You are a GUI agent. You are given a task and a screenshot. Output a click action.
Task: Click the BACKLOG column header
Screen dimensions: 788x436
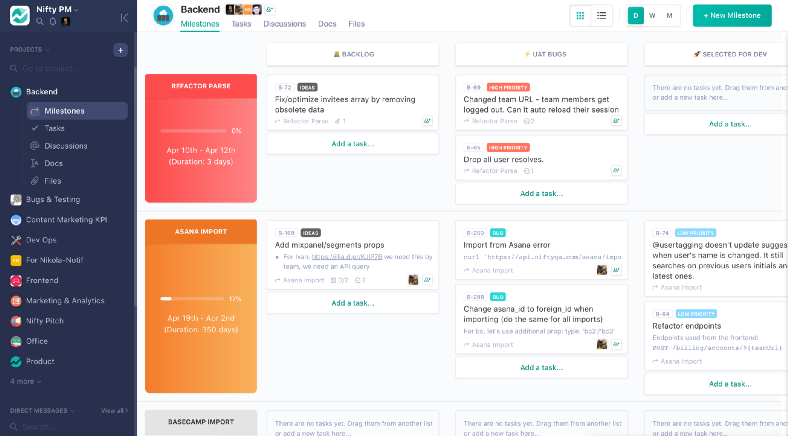[x=352, y=54]
